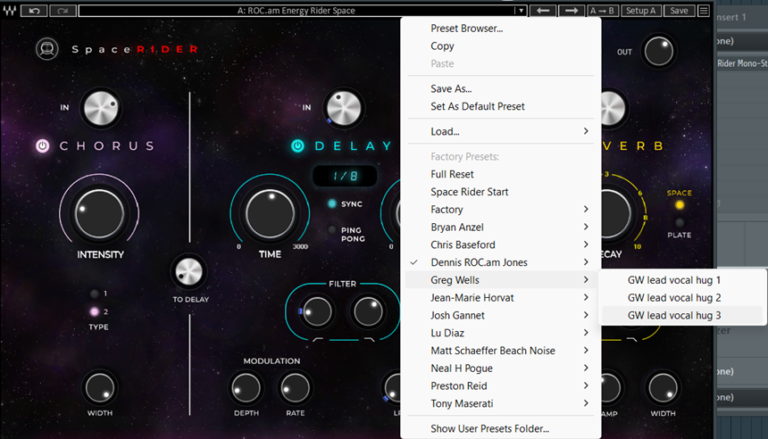Viewport: 768px width, 439px height.
Task: Click the modulation DEPTH knob
Action: click(x=246, y=388)
